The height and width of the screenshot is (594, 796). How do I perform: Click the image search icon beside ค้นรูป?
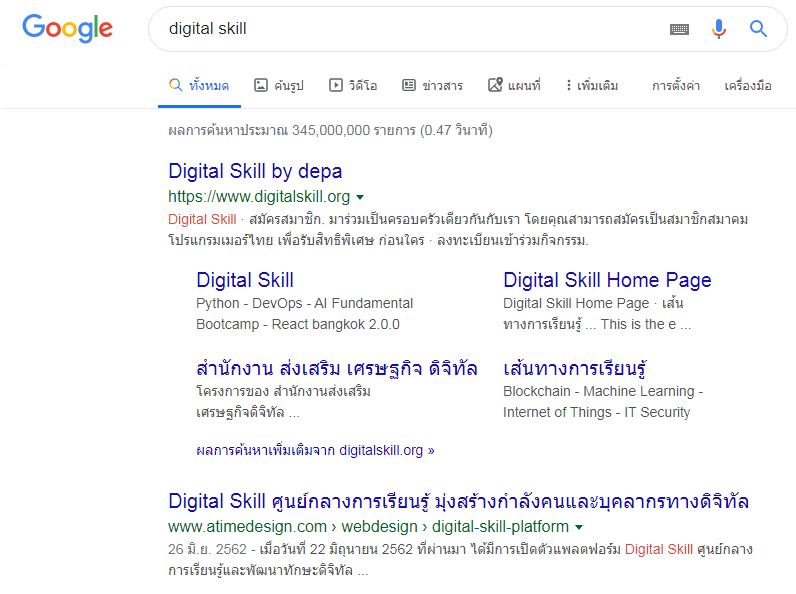pyautogui.click(x=260, y=85)
